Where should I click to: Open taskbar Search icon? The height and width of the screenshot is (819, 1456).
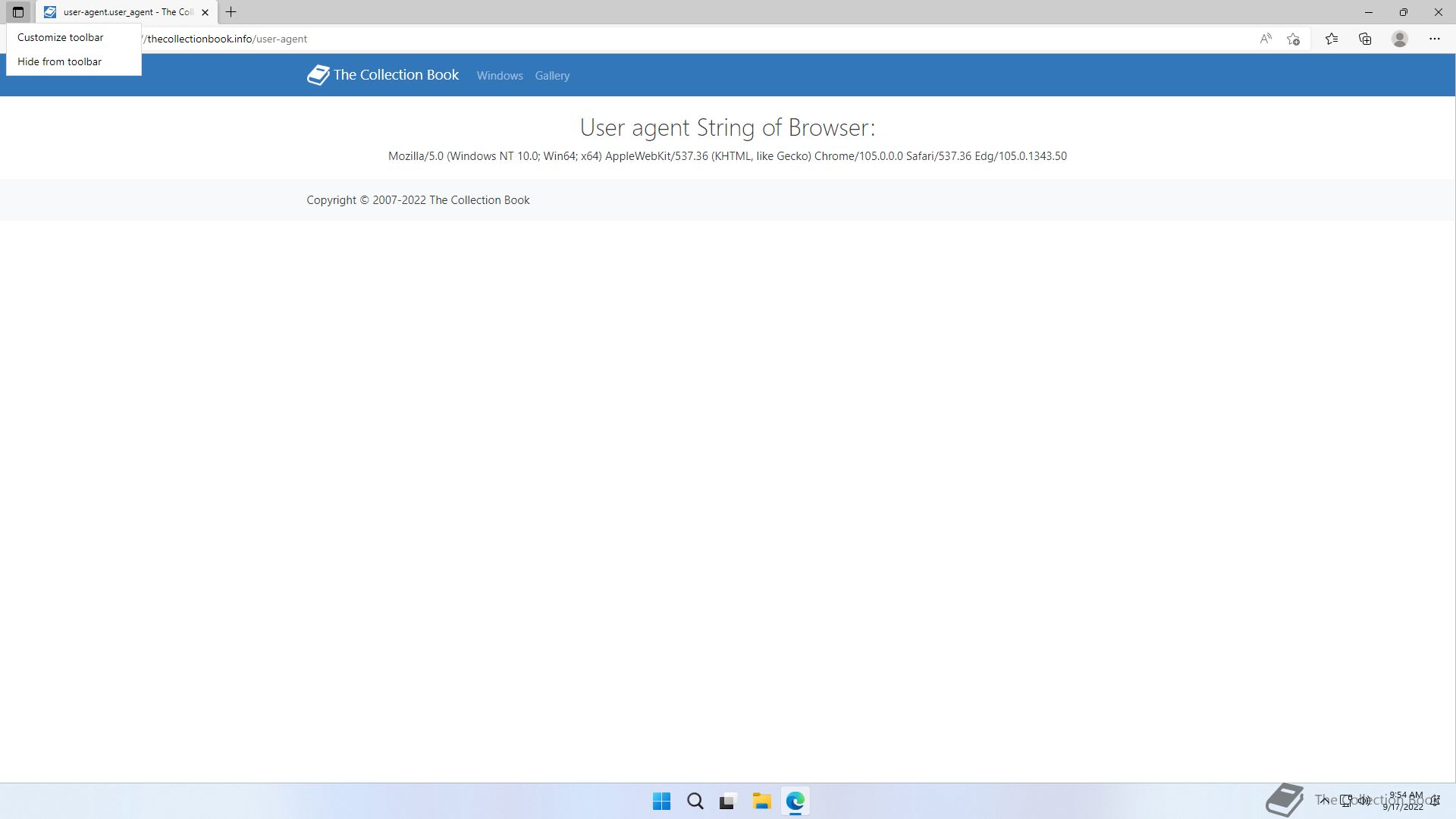(x=695, y=802)
